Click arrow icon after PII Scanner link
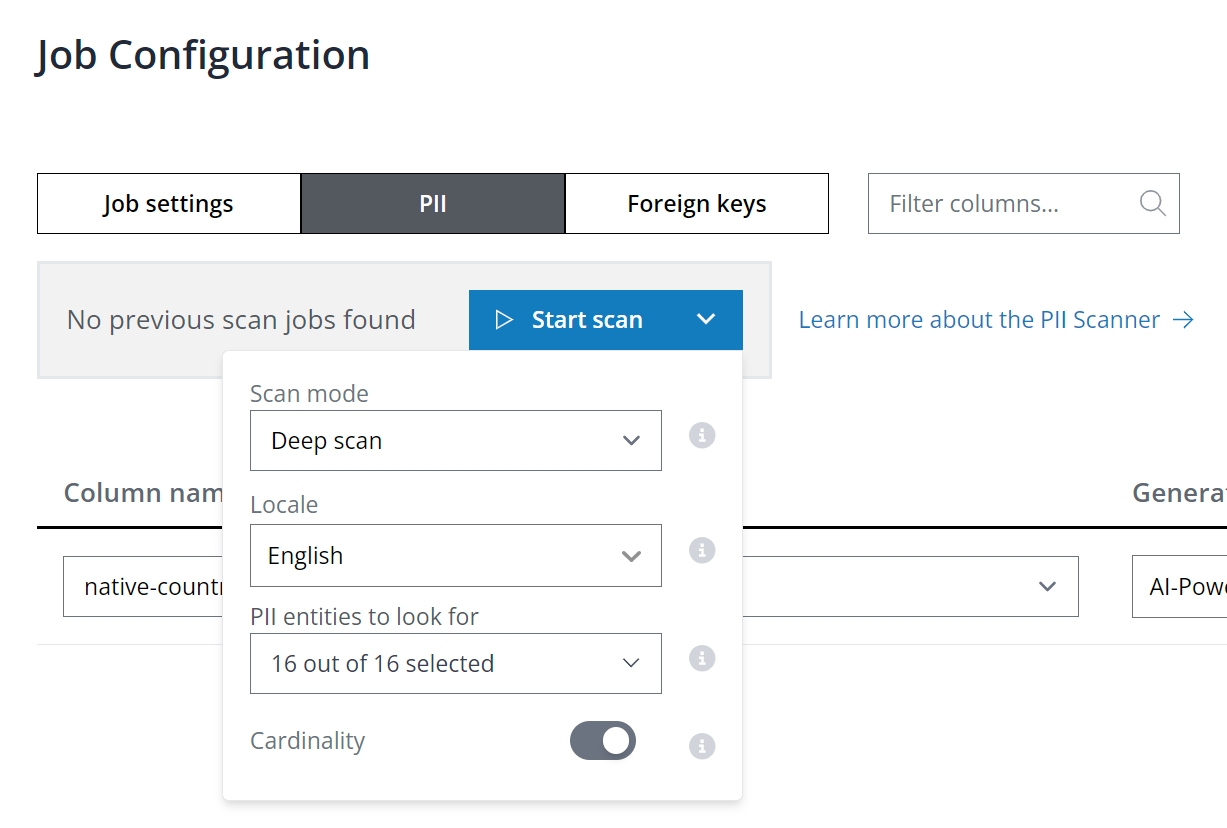This screenshot has width=1227, height=828. tap(1183, 320)
